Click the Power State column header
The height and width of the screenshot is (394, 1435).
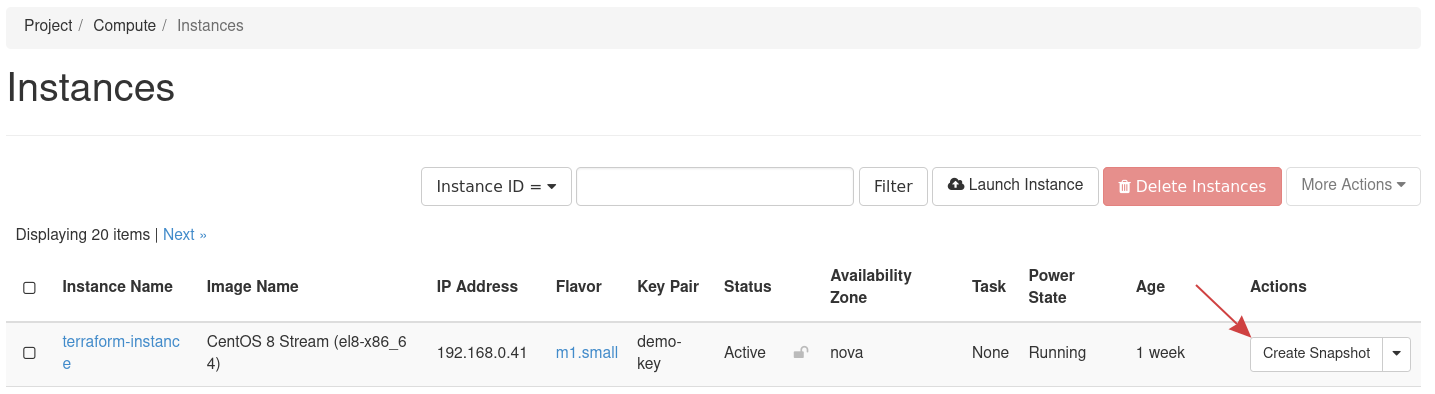coord(1051,286)
